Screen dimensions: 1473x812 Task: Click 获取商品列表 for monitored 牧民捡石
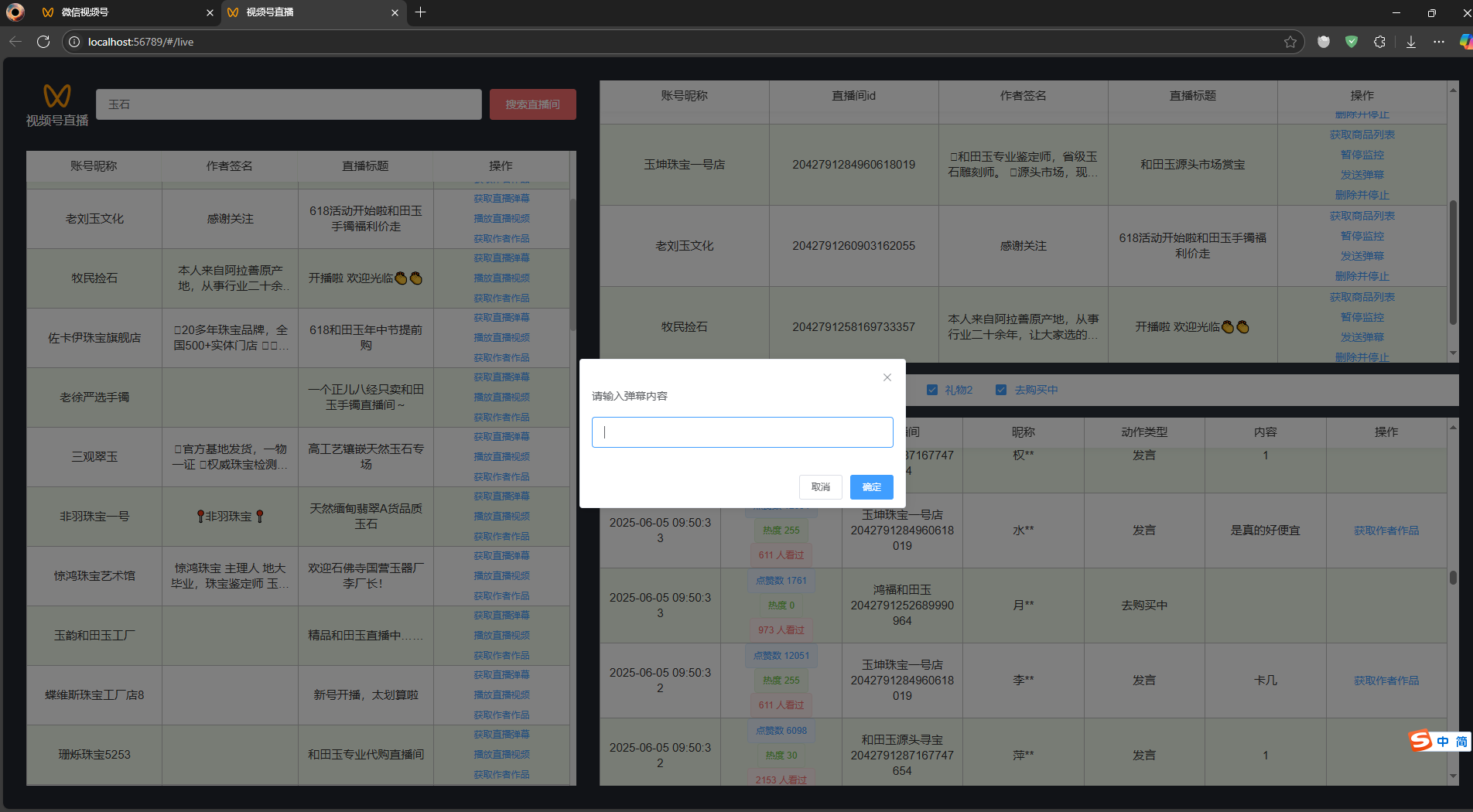click(1362, 297)
